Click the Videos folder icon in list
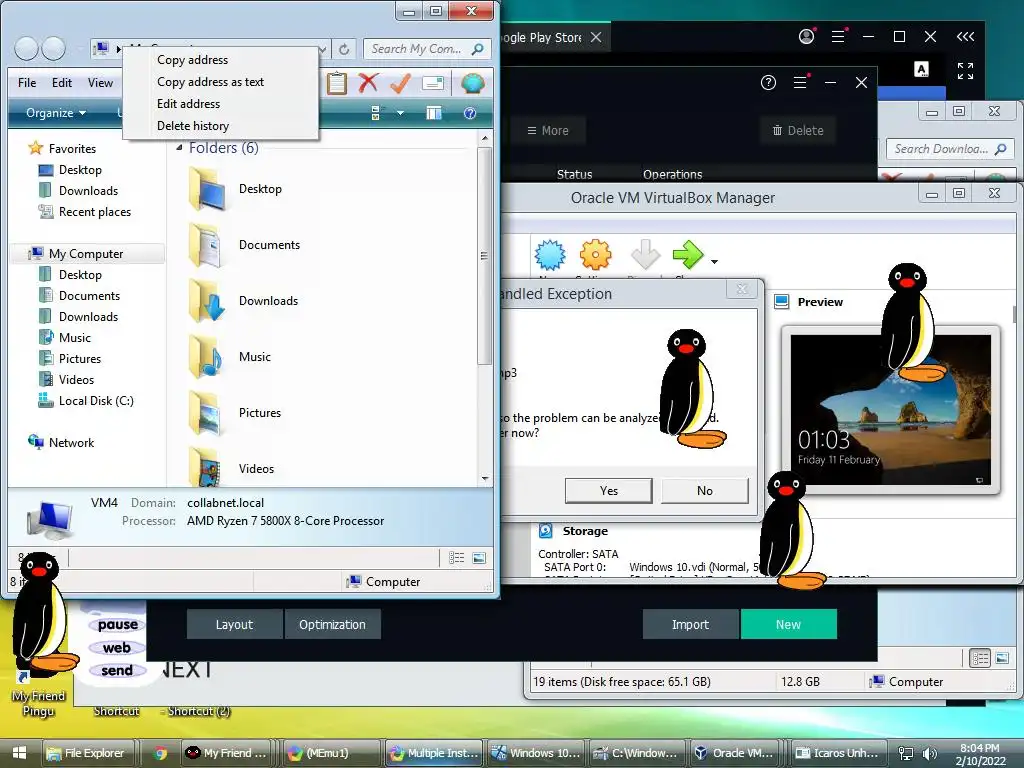The width and height of the screenshot is (1024, 768). click(206, 467)
